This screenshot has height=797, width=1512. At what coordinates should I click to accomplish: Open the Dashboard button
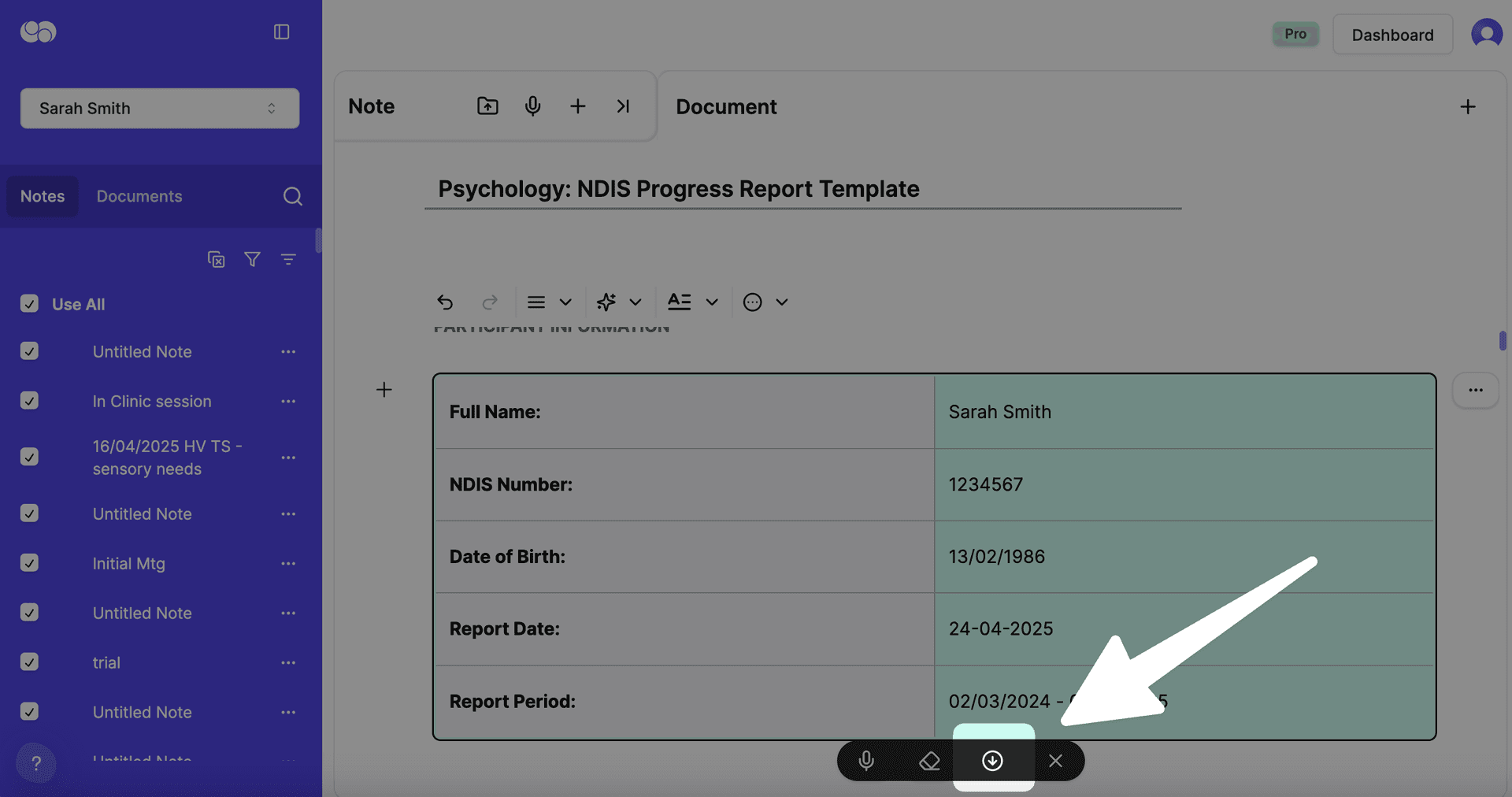click(1392, 35)
